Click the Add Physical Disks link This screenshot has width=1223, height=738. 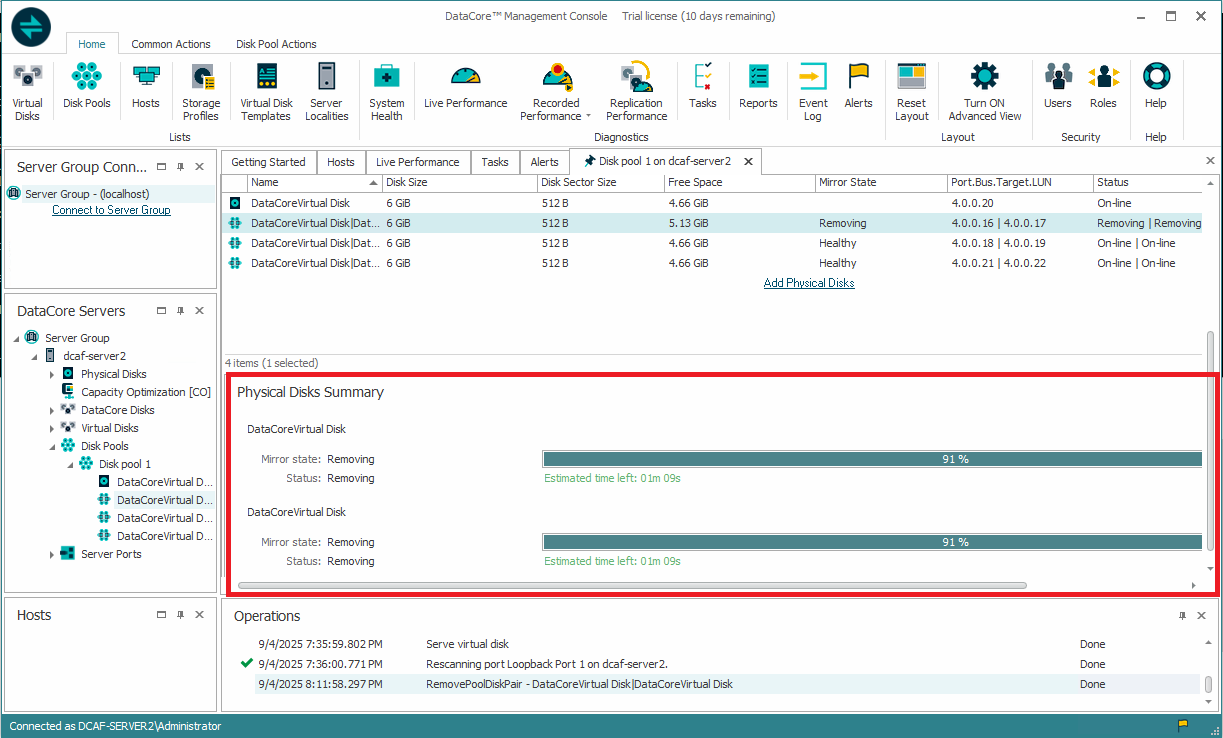[808, 283]
